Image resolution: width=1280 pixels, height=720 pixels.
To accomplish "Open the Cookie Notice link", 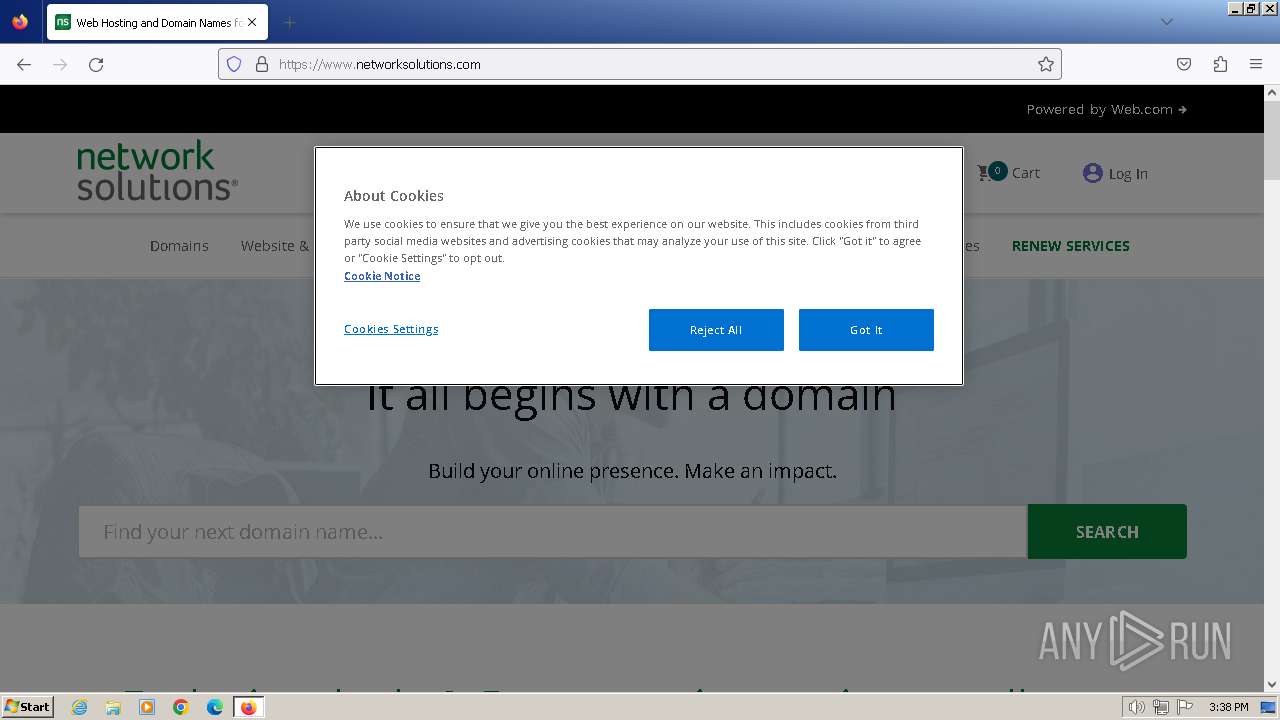I will 382,276.
